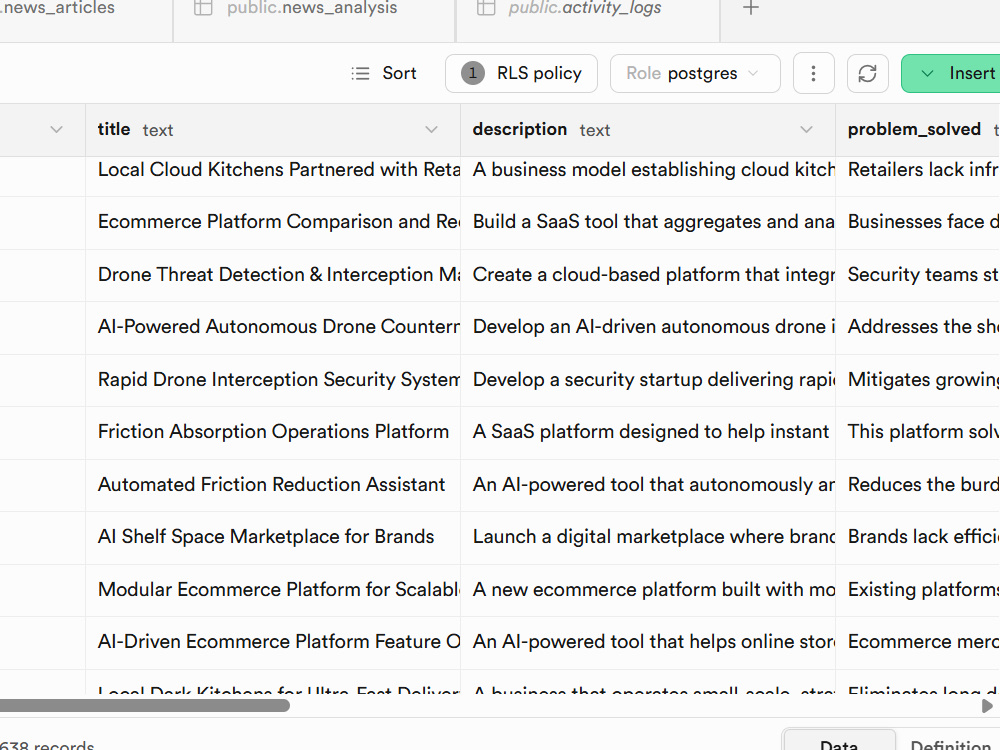Select problem_solved cell 'Reduces the burd'

tap(918, 485)
